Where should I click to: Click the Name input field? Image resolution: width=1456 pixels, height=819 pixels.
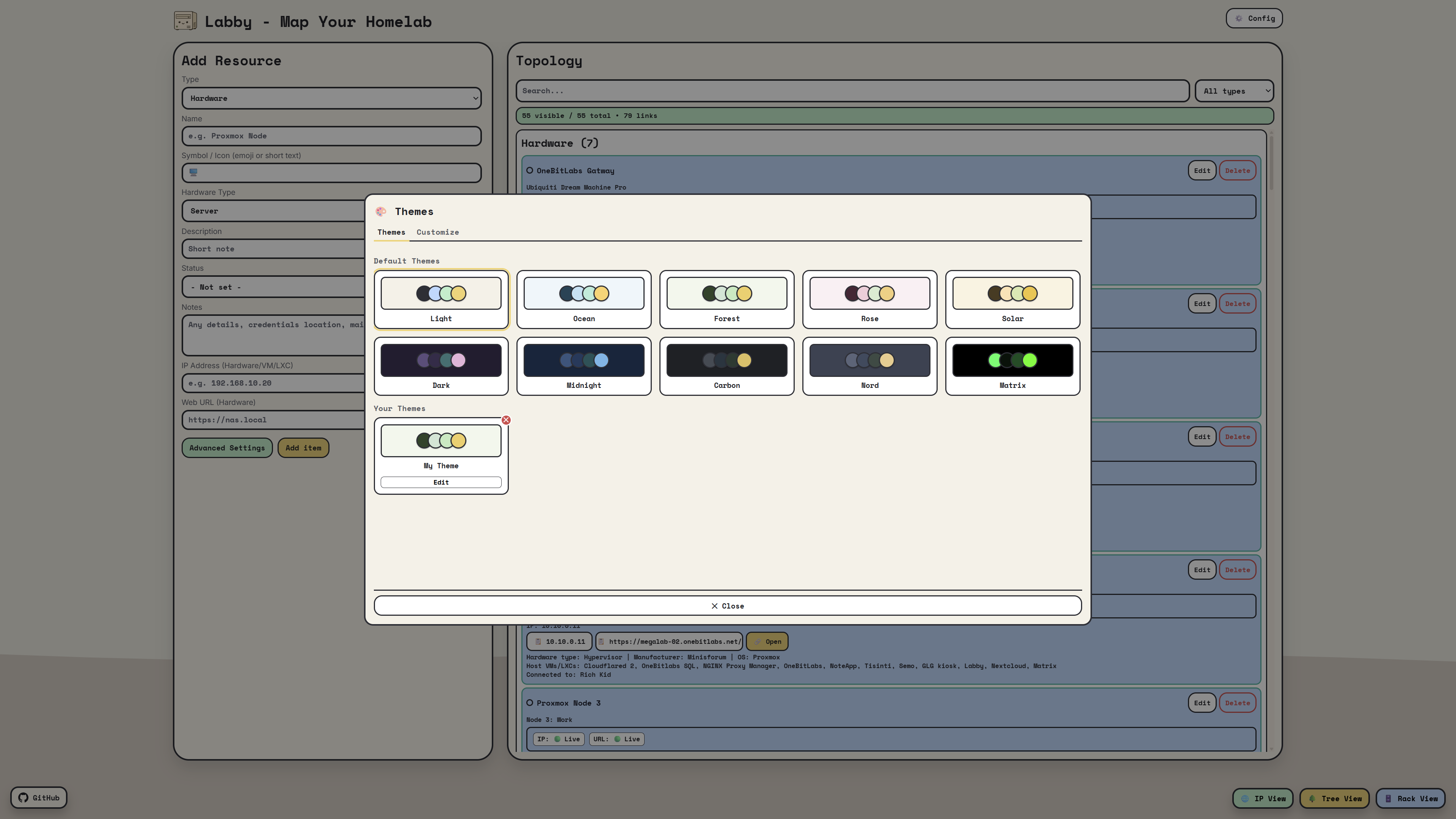(331, 136)
